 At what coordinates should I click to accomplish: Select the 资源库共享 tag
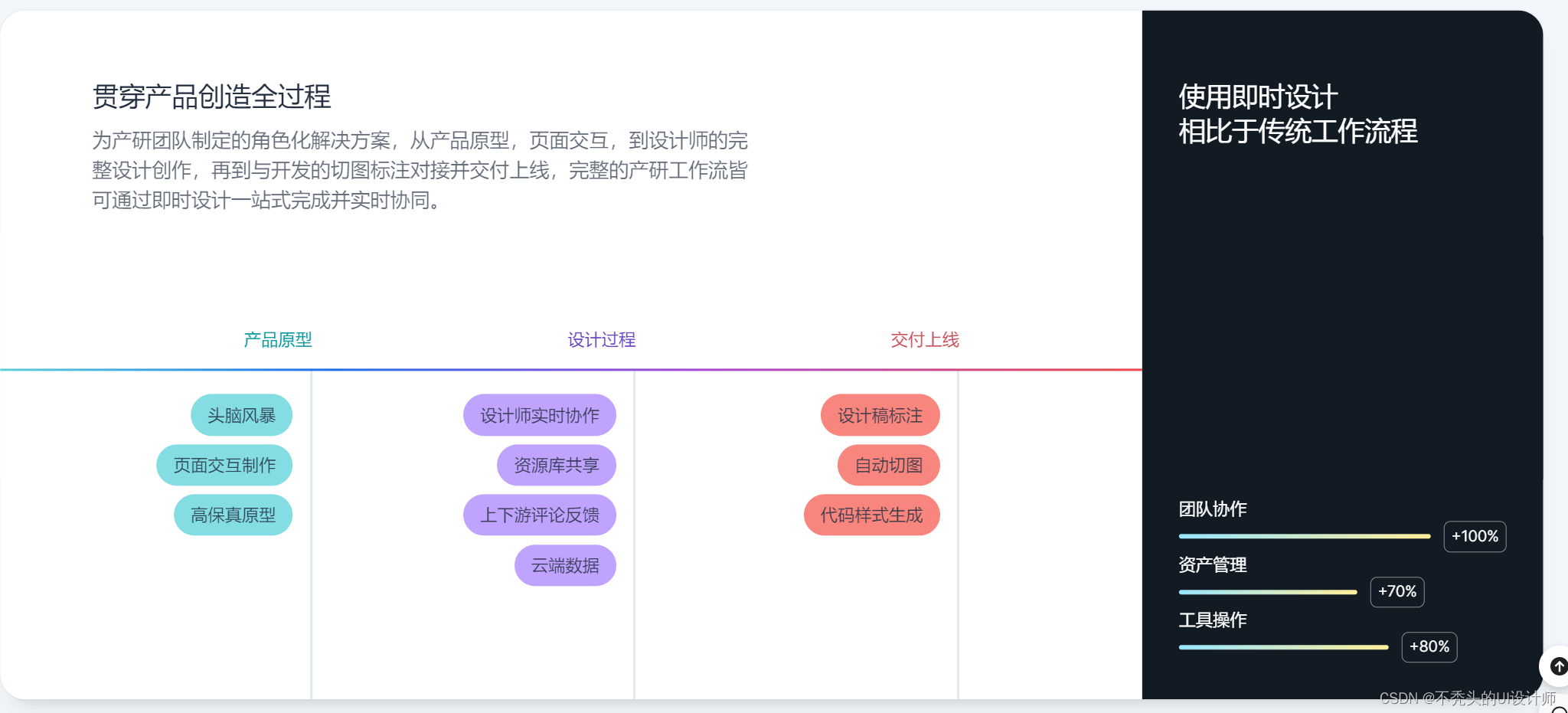point(557,465)
